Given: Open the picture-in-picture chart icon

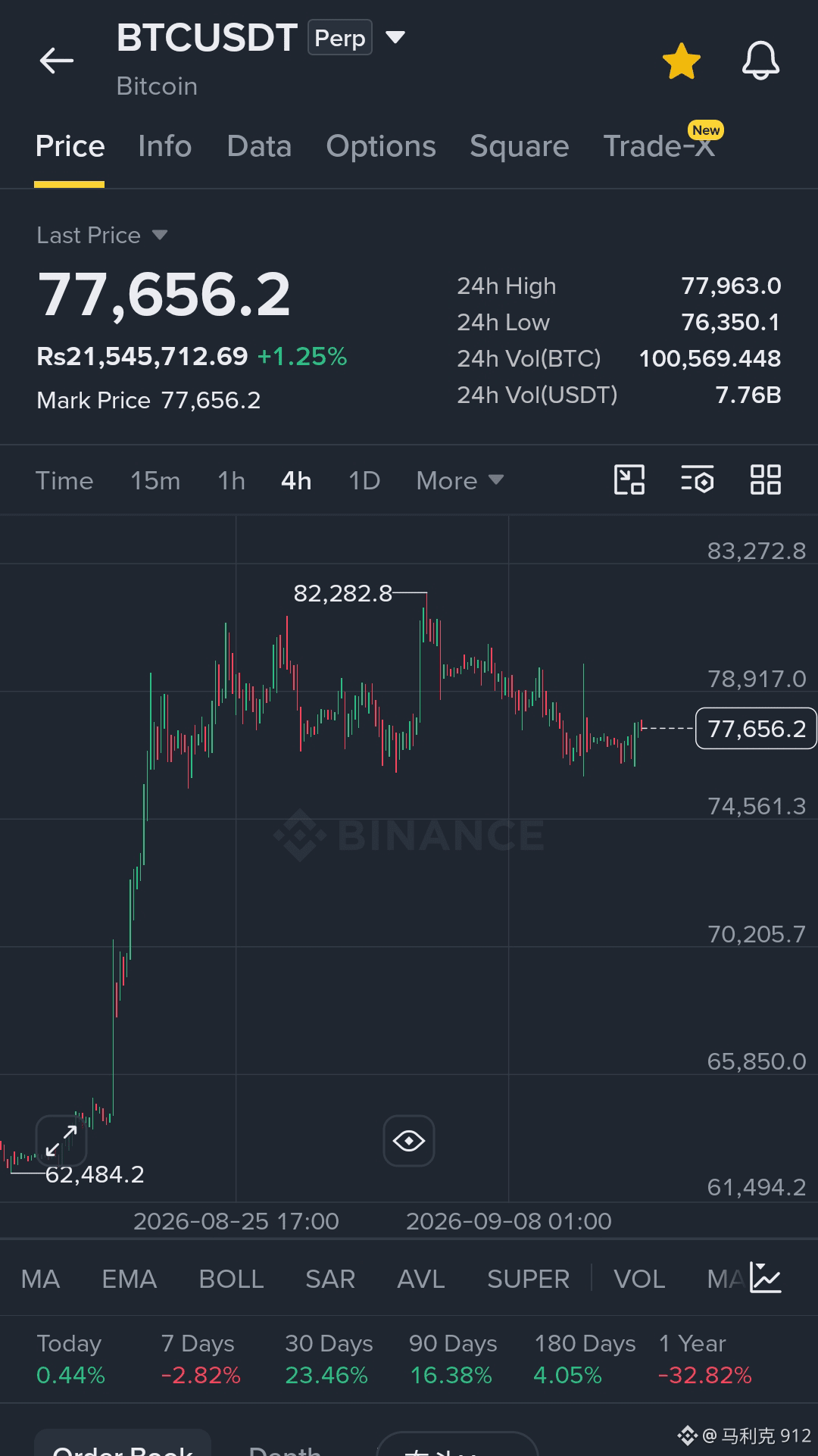Looking at the screenshot, I should pyautogui.click(x=629, y=480).
